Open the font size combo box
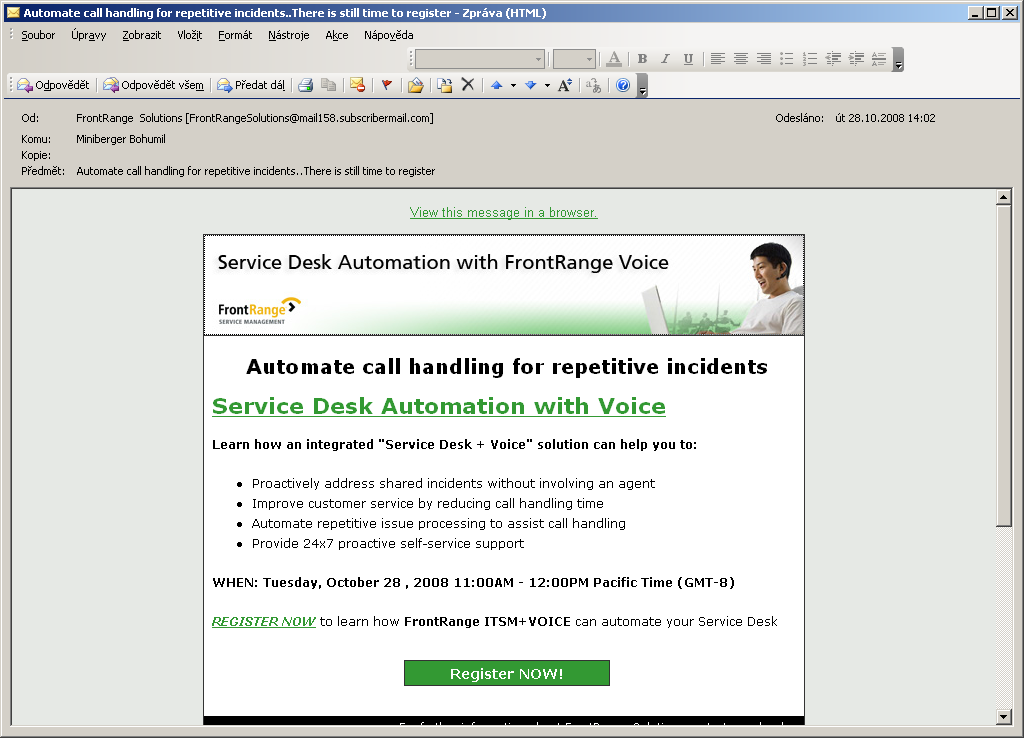 click(x=574, y=59)
